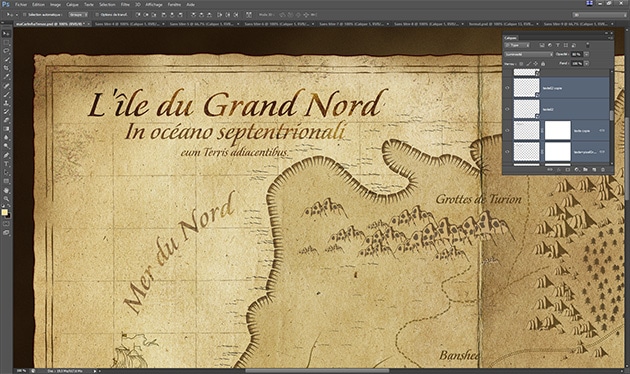The image size is (630, 374).
Task: Hide the texte copie layer
Action: [507, 131]
